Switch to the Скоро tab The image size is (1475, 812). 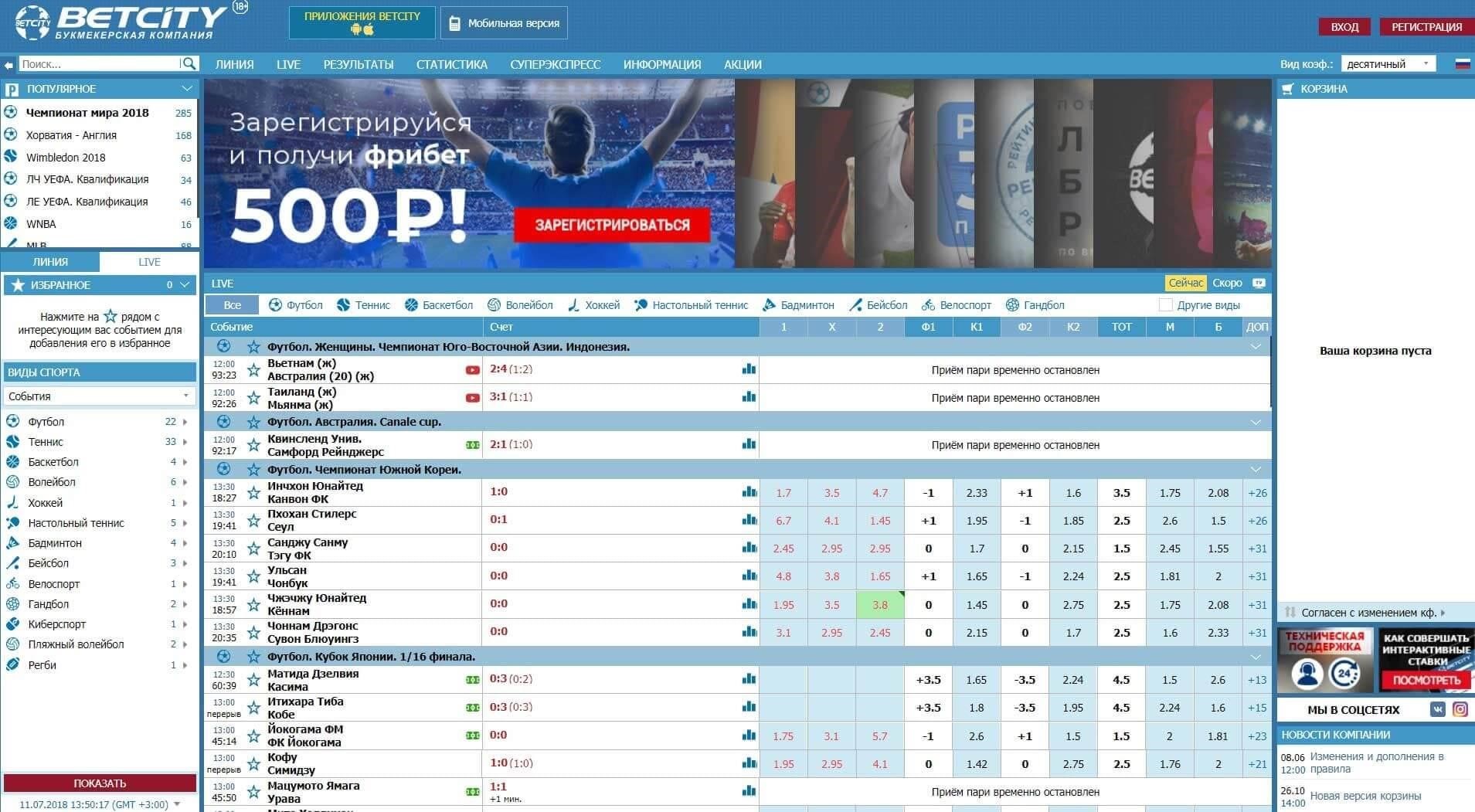(1227, 283)
